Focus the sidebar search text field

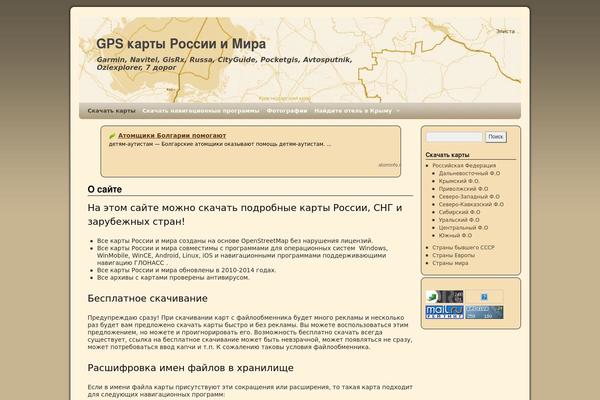(x=454, y=137)
